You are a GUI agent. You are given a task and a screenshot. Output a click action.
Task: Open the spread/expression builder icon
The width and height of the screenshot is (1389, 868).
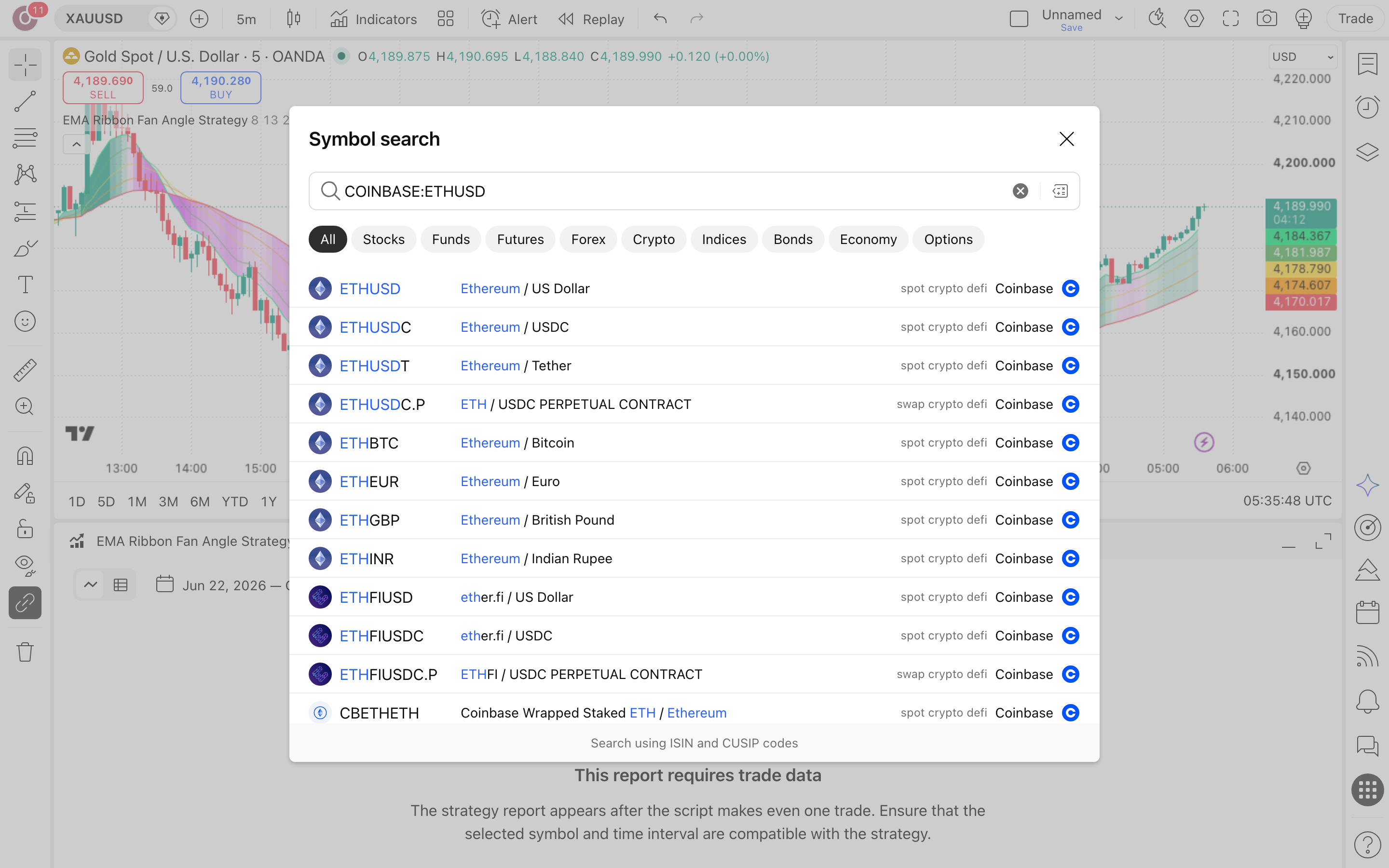pos(1060,191)
